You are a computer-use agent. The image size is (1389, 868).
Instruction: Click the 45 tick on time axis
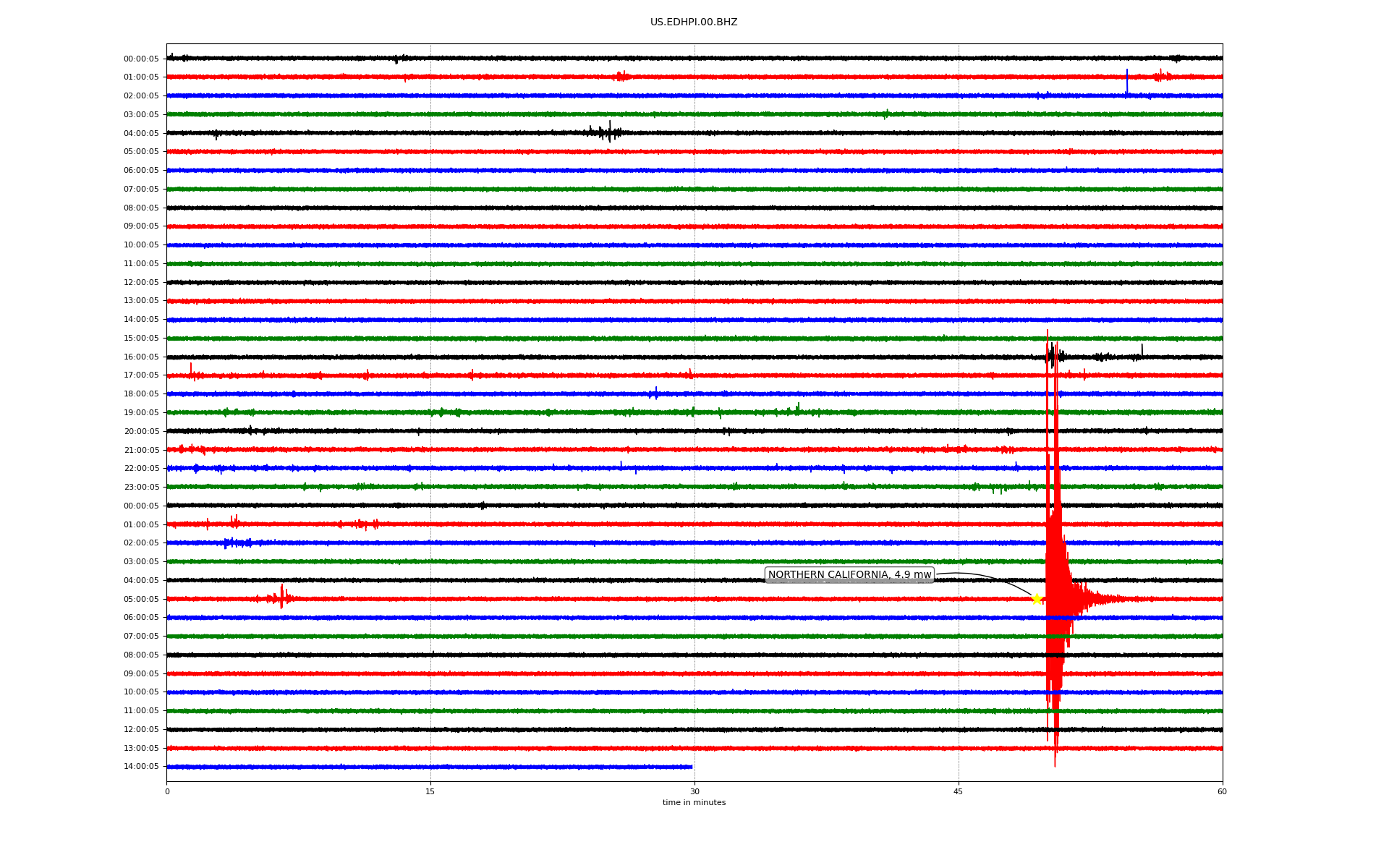point(959,791)
